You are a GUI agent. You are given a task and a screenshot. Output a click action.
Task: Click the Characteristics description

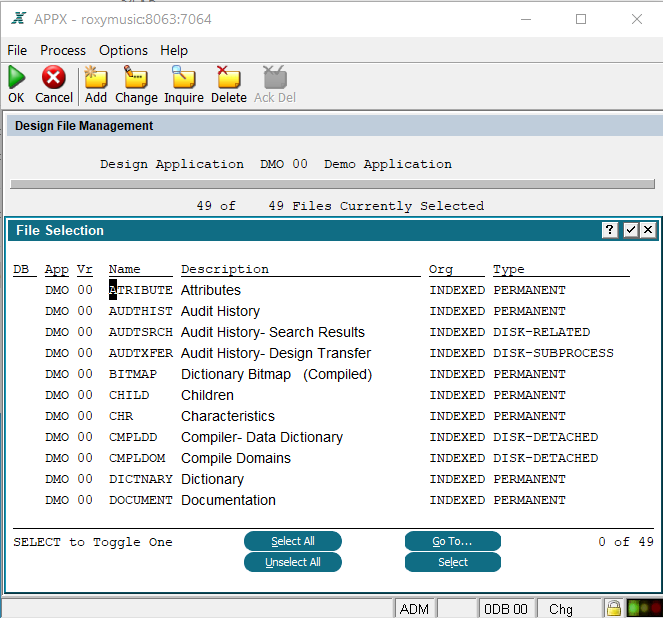coord(228,416)
